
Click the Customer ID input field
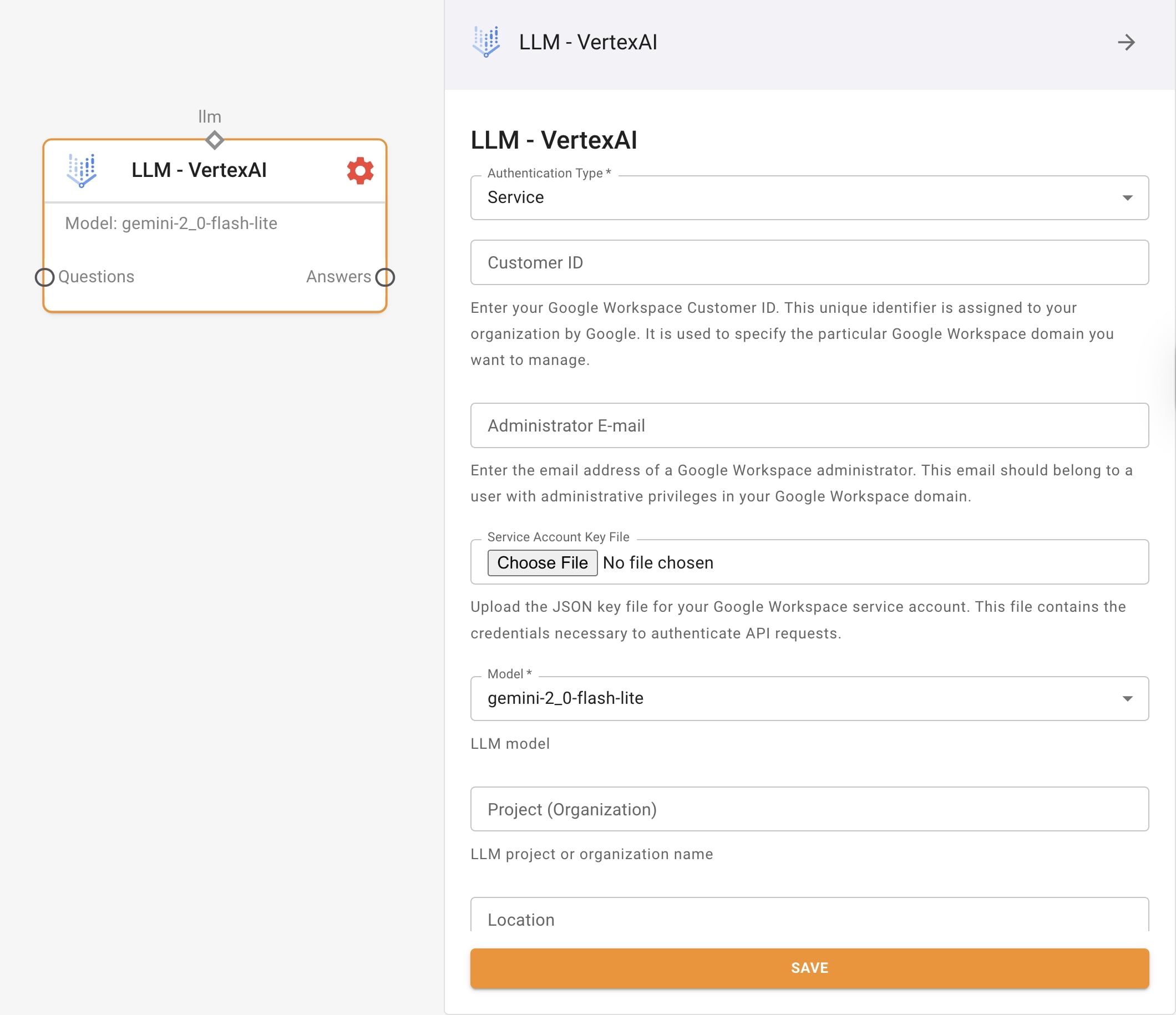(809, 263)
